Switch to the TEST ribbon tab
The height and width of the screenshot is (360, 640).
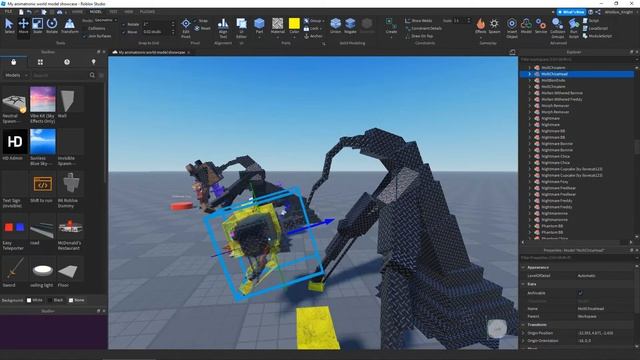click(x=113, y=12)
